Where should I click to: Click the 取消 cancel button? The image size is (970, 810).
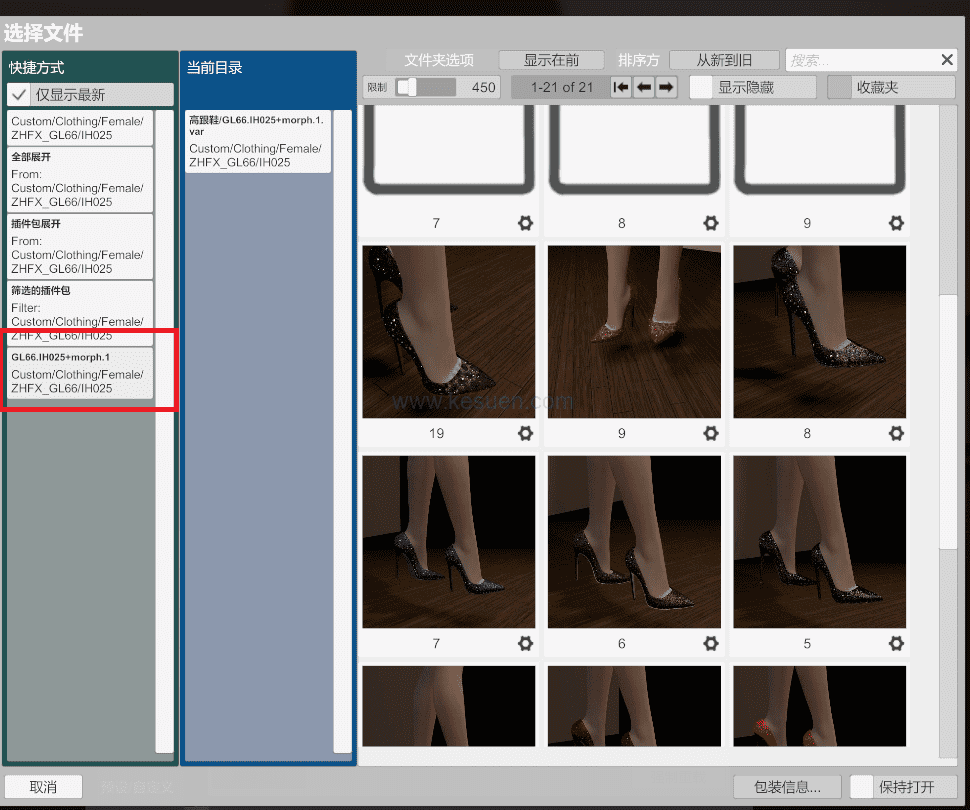pyautogui.click(x=43, y=787)
